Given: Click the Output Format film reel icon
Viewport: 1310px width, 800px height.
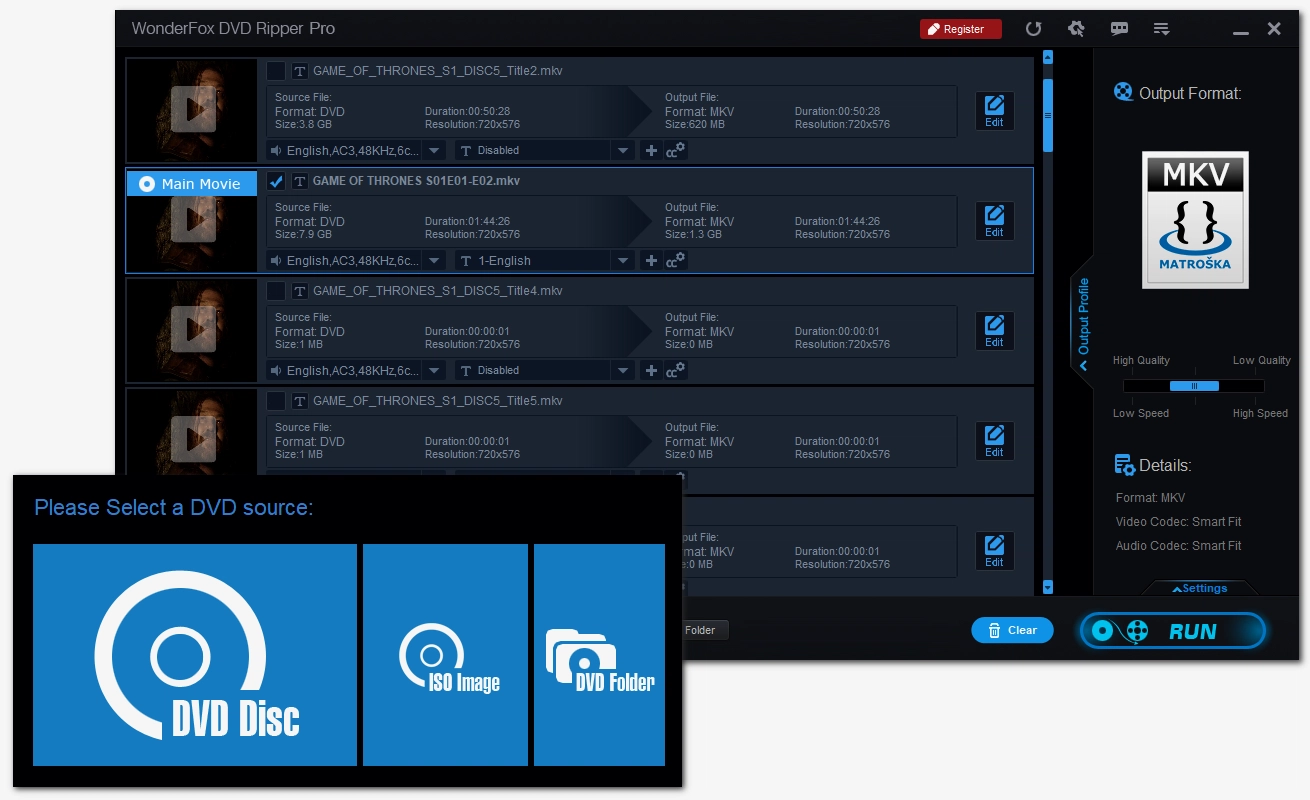Looking at the screenshot, I should tap(1123, 93).
